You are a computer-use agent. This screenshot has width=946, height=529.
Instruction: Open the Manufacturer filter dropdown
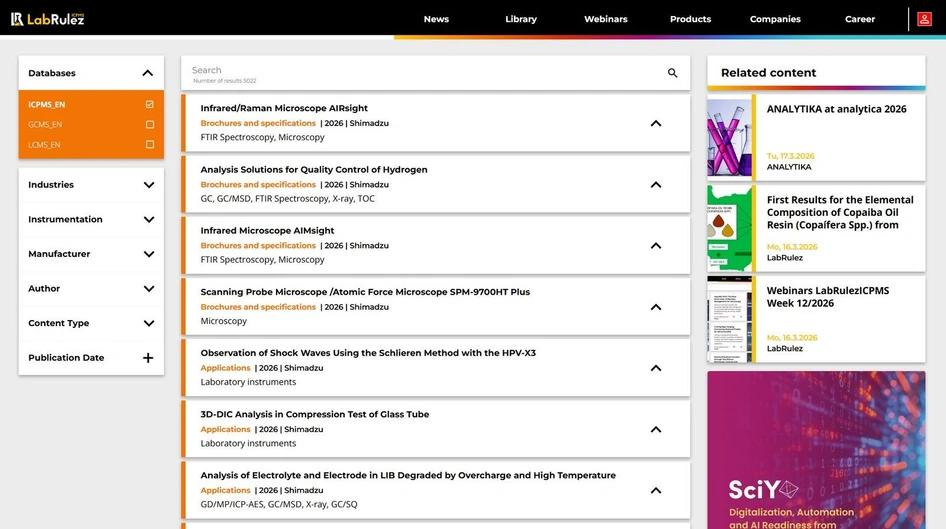pyautogui.click(x=148, y=254)
